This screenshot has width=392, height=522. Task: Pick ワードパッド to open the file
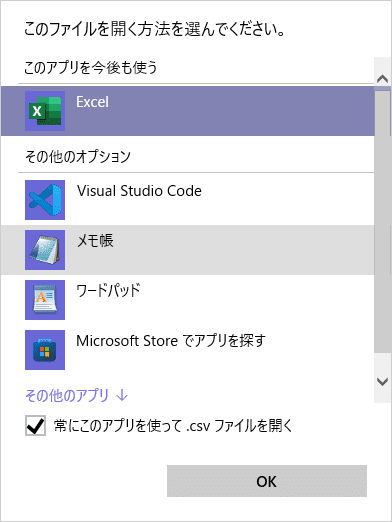(x=187, y=300)
